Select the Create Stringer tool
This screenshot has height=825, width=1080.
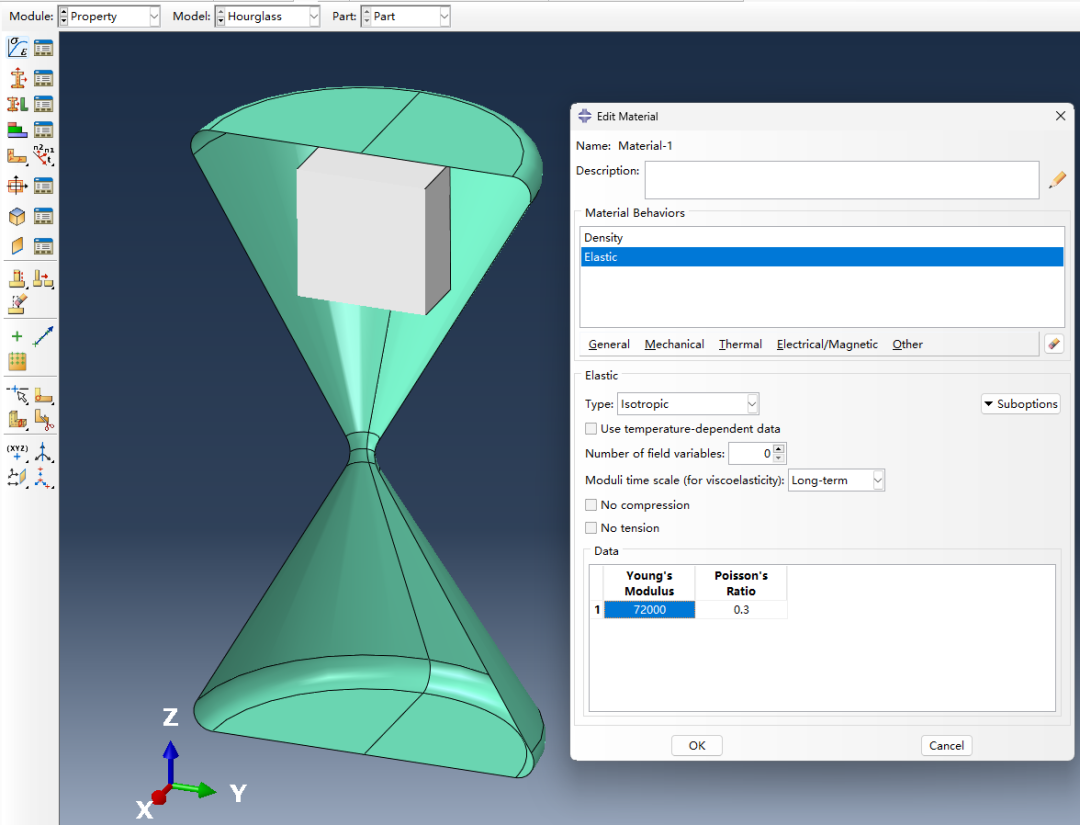click(x=17, y=246)
